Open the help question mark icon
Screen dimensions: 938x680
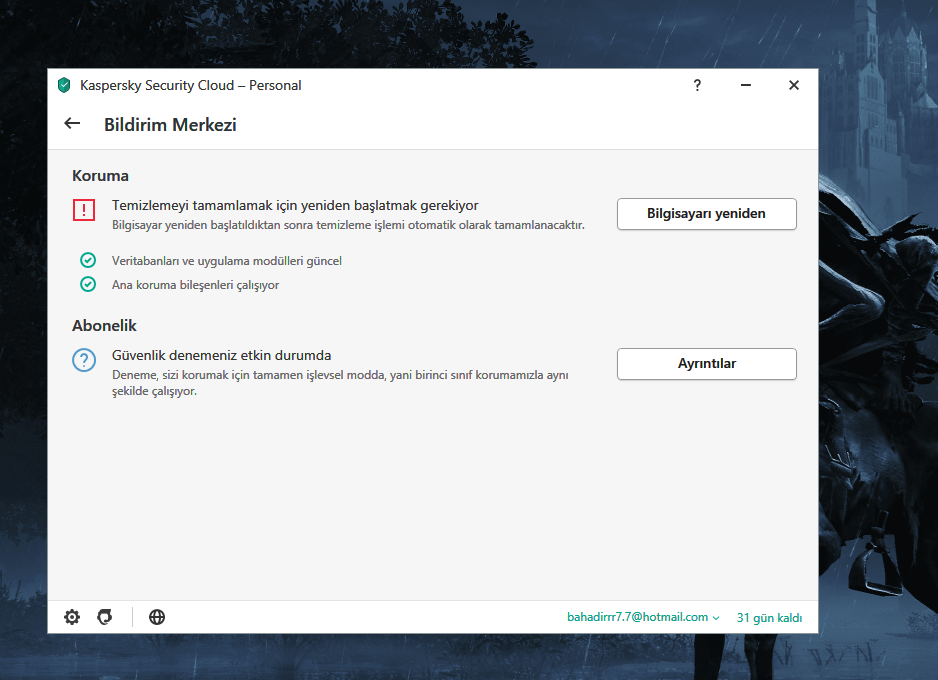[697, 86]
